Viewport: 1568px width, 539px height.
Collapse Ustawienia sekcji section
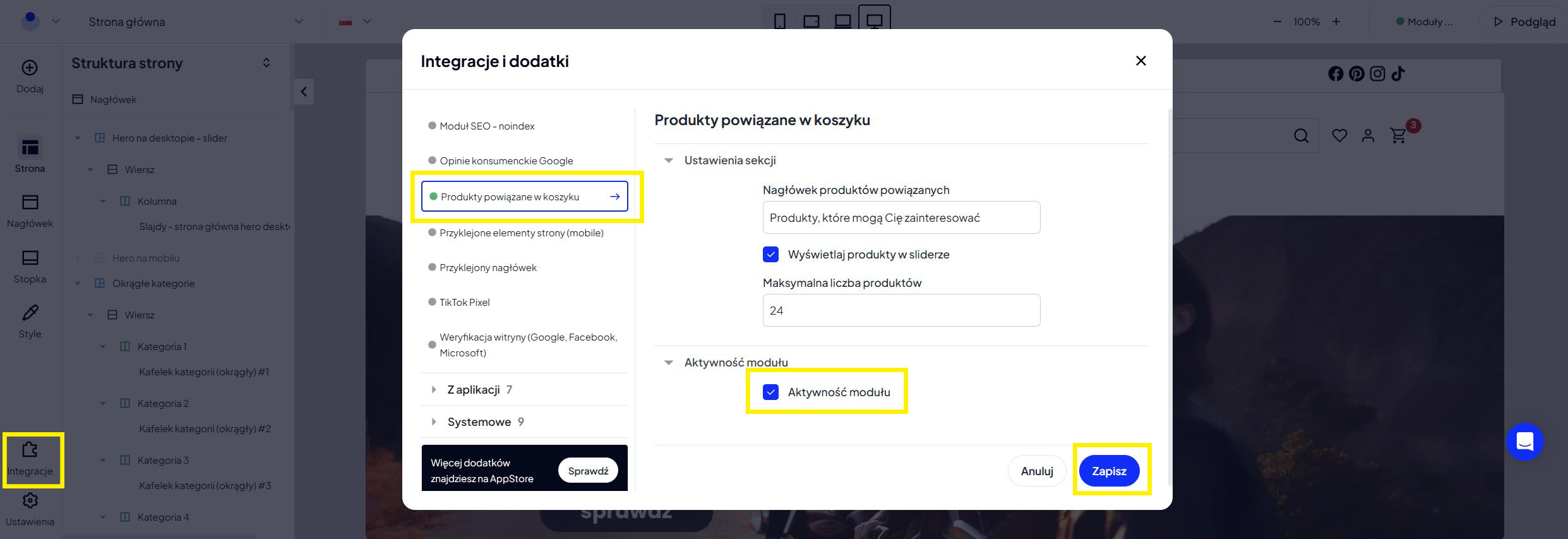[x=669, y=160]
